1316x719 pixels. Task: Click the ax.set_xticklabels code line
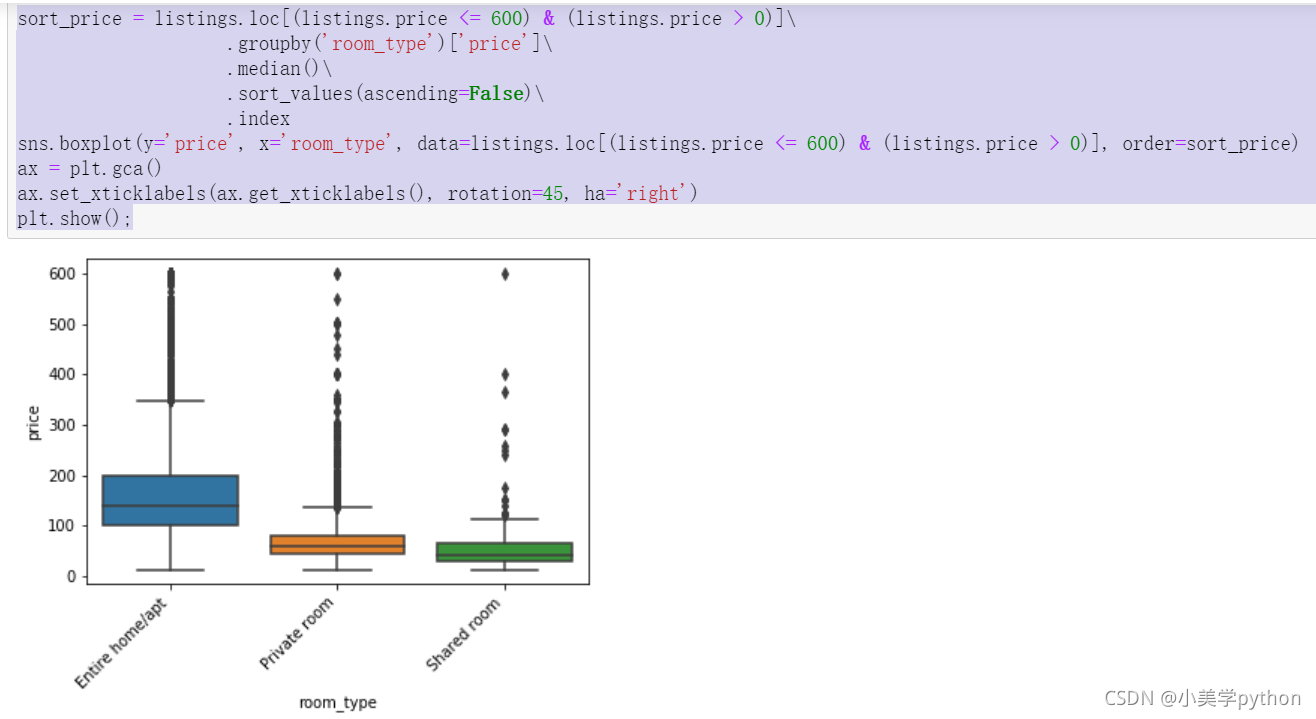click(x=357, y=194)
